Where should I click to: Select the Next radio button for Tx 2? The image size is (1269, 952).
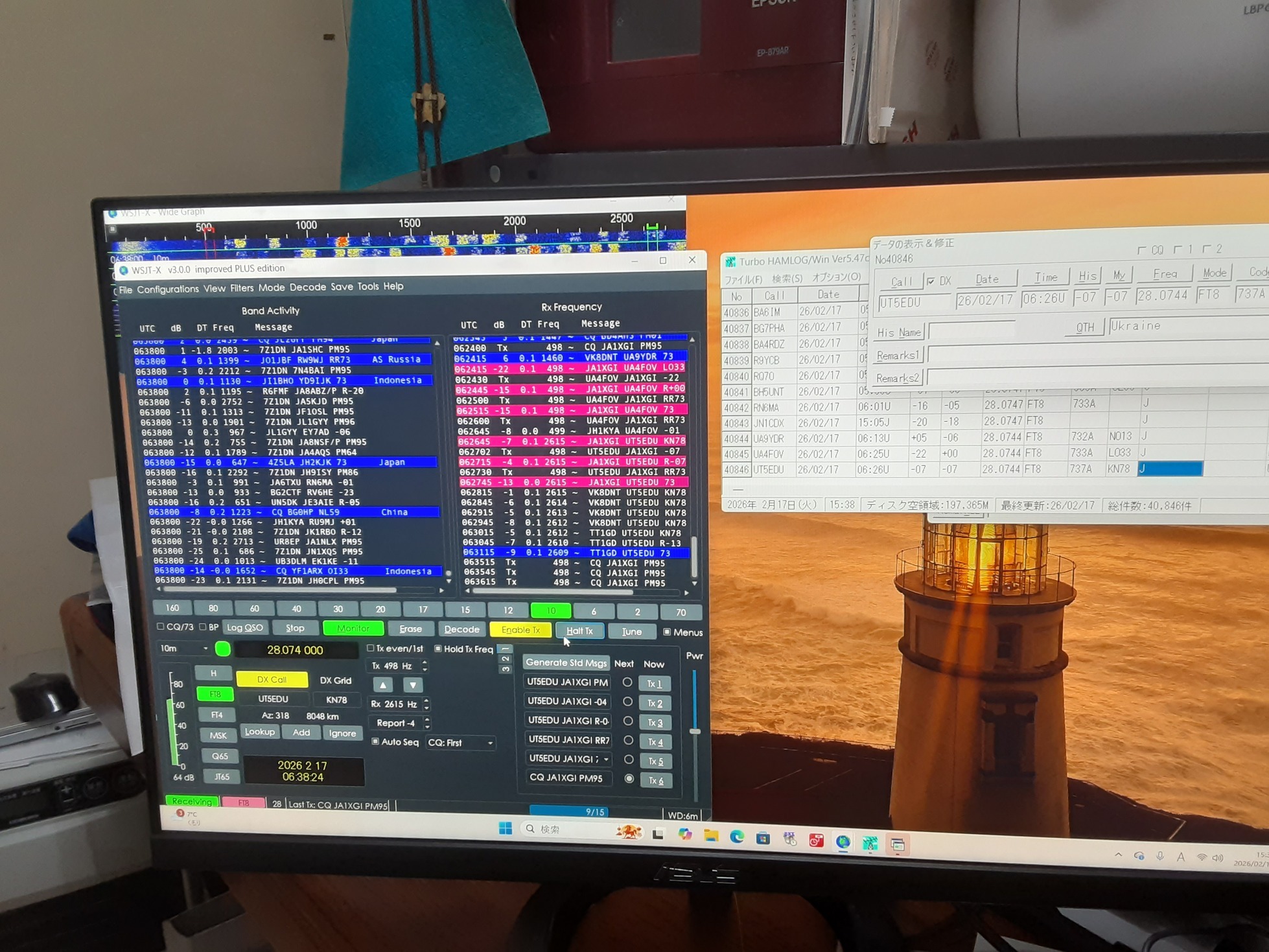(x=627, y=702)
